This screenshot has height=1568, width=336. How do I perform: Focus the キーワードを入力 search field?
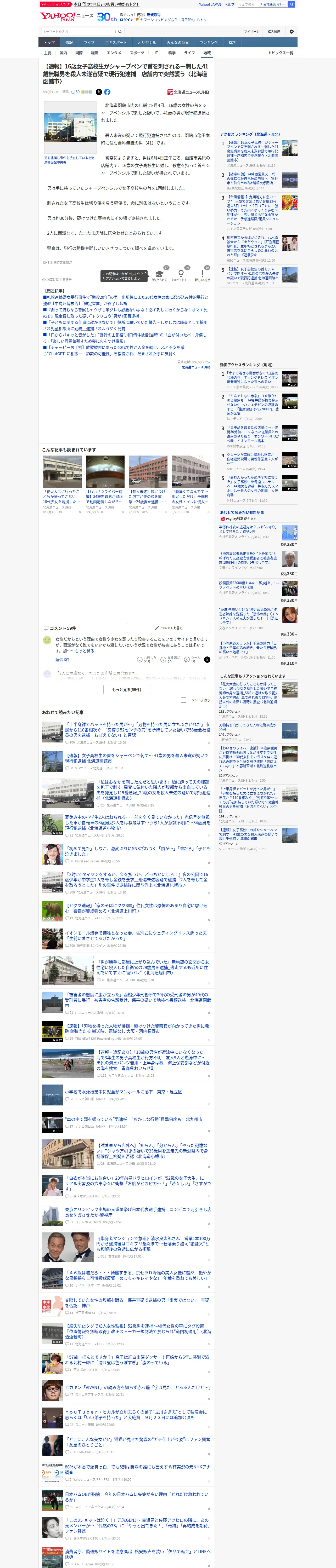(79, 32)
